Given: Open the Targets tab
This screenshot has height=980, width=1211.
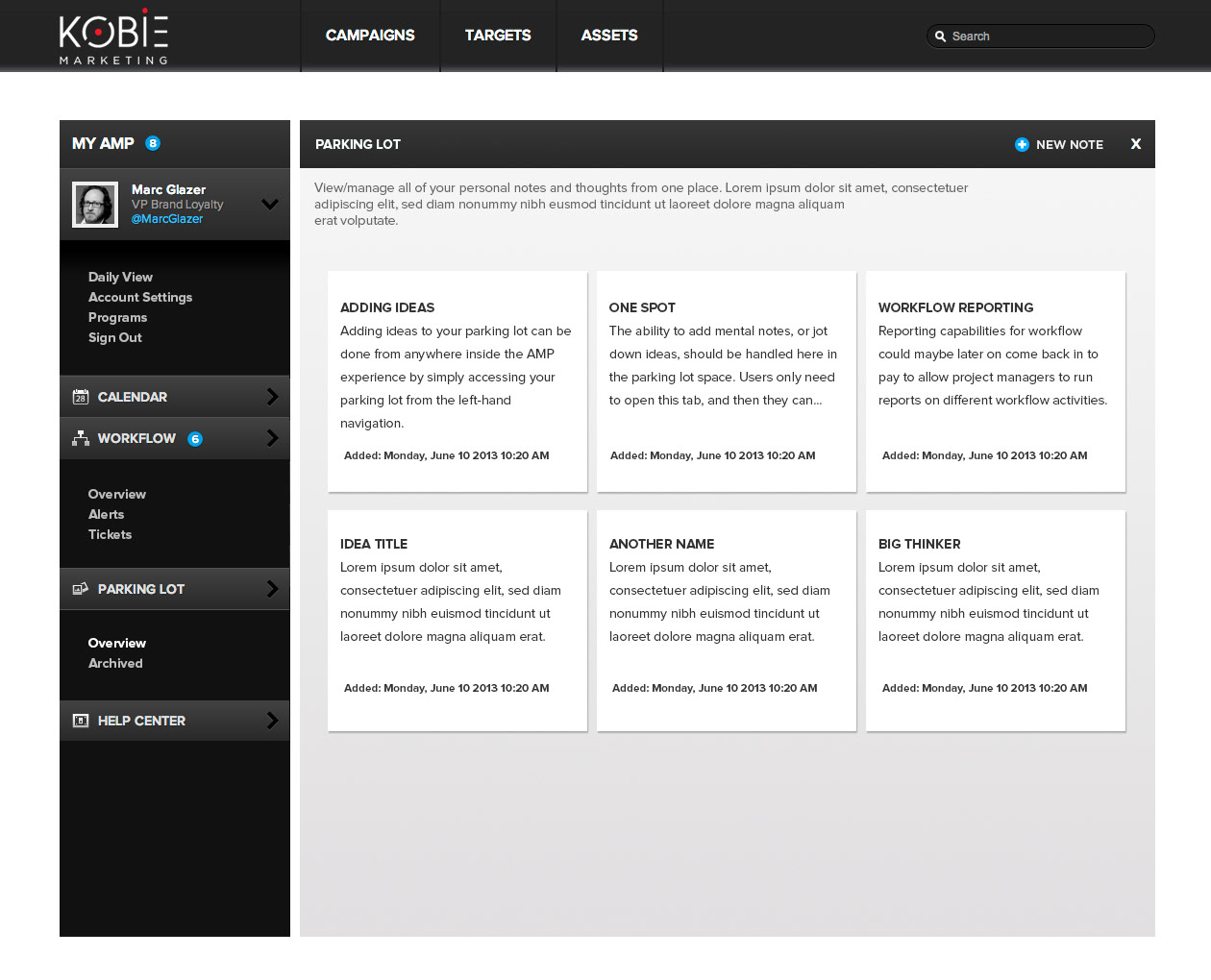Looking at the screenshot, I should pyautogui.click(x=498, y=36).
